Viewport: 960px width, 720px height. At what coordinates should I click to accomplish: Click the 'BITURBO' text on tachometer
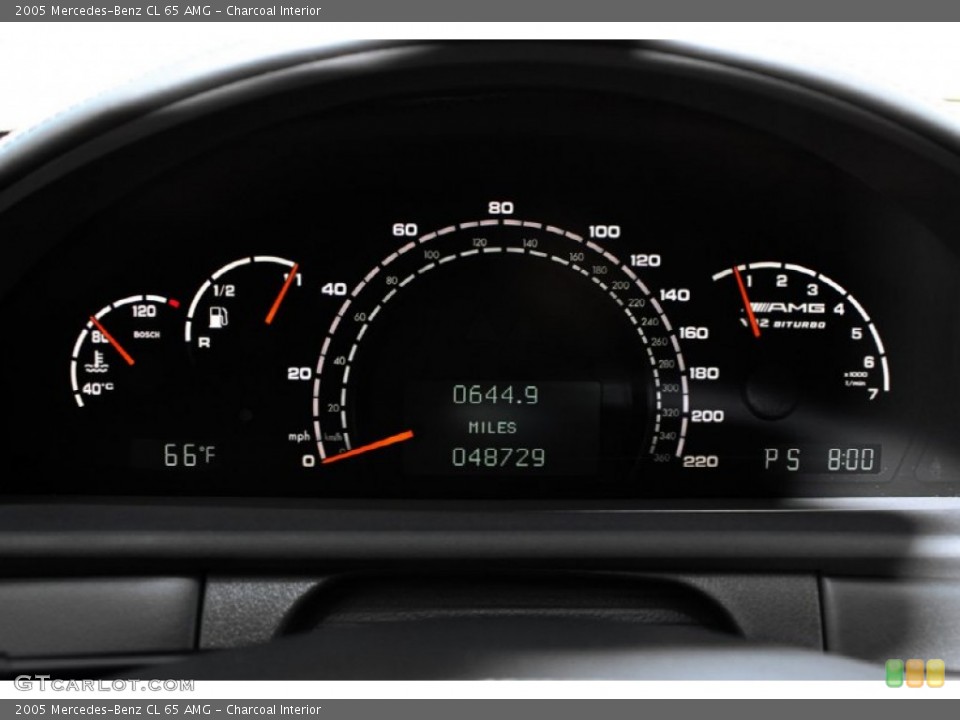click(799, 324)
